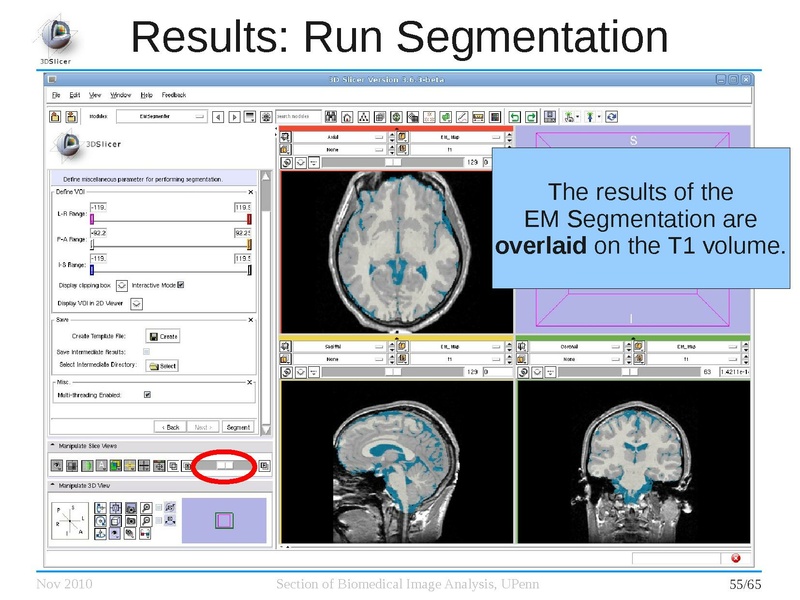The image size is (800, 600).
Task: Open the Modules home icon
Action: [346, 117]
